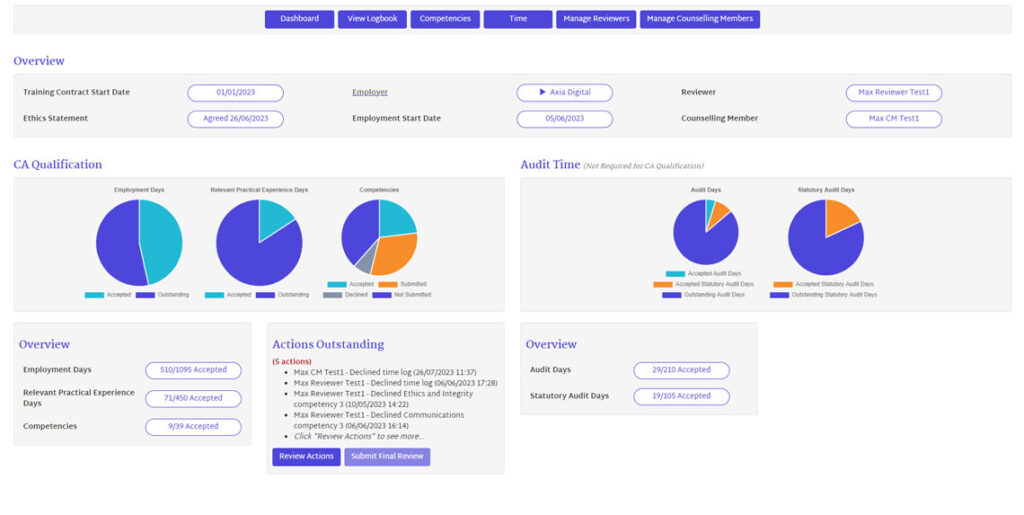Click the View Logbook button
Viewport: 1024px width, 515px height.
[x=372, y=19]
